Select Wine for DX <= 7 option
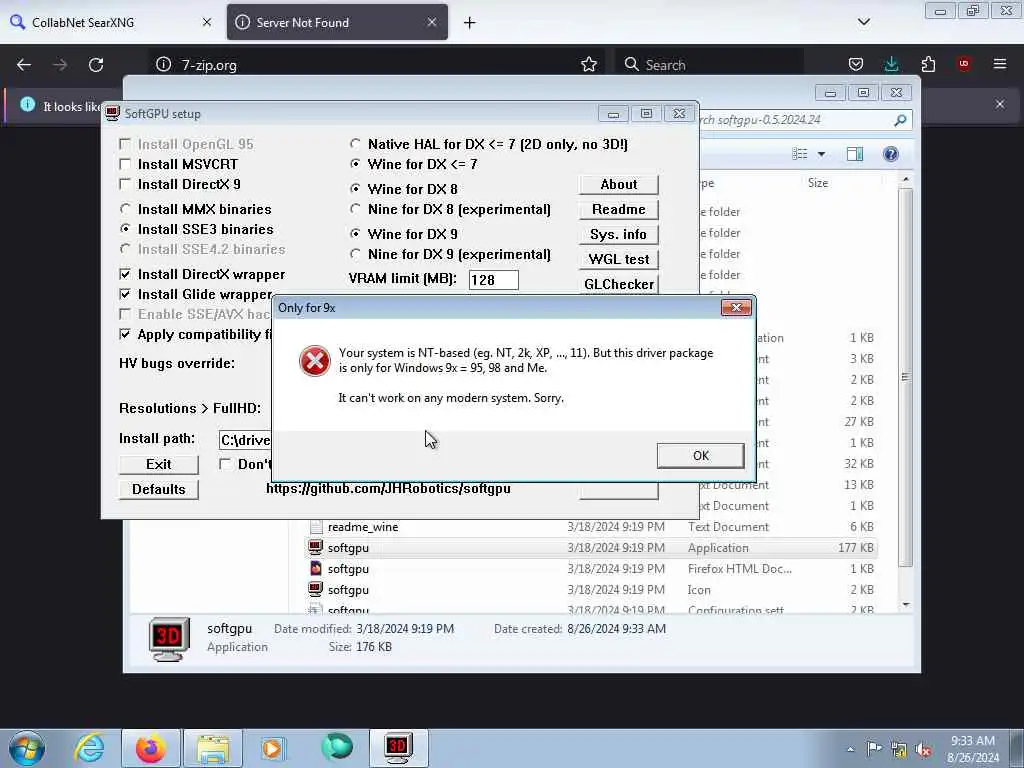This screenshot has height=768, width=1024. pos(355,164)
